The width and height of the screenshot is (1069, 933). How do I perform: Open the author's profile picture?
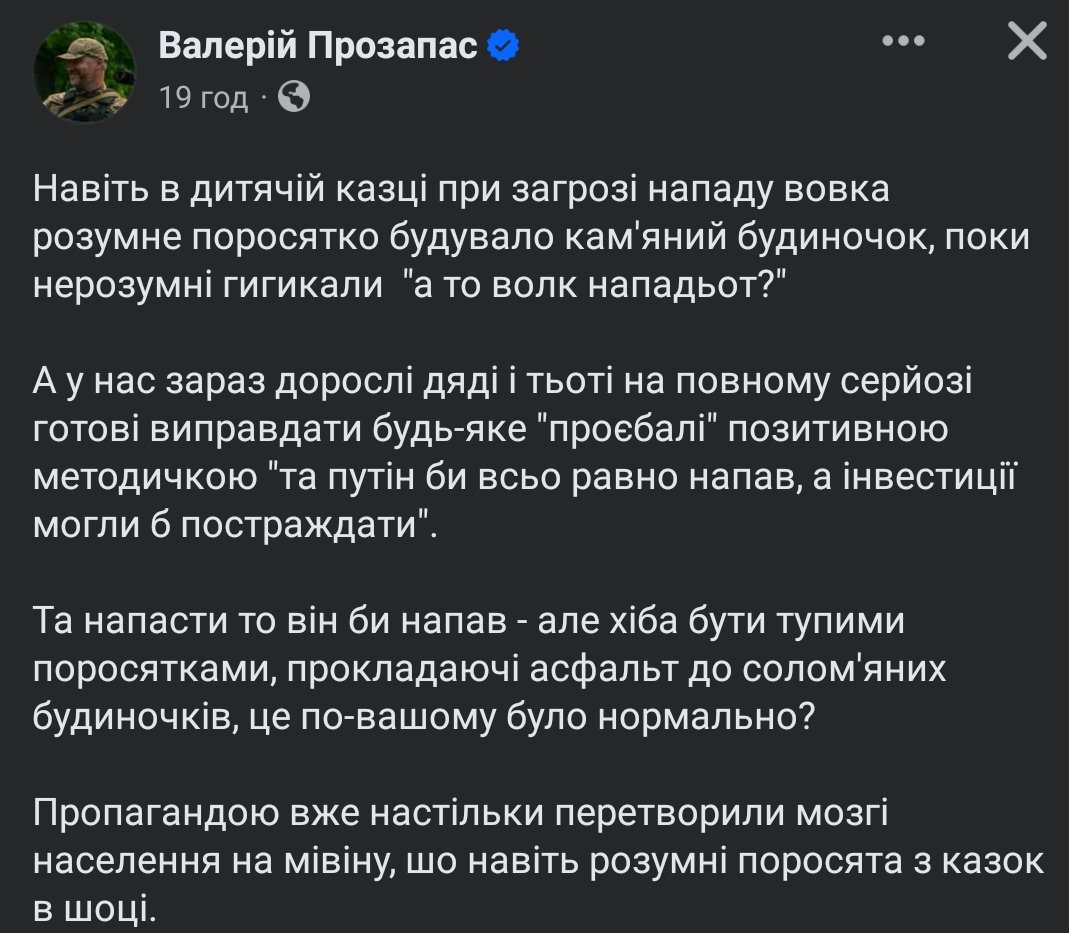(85, 72)
